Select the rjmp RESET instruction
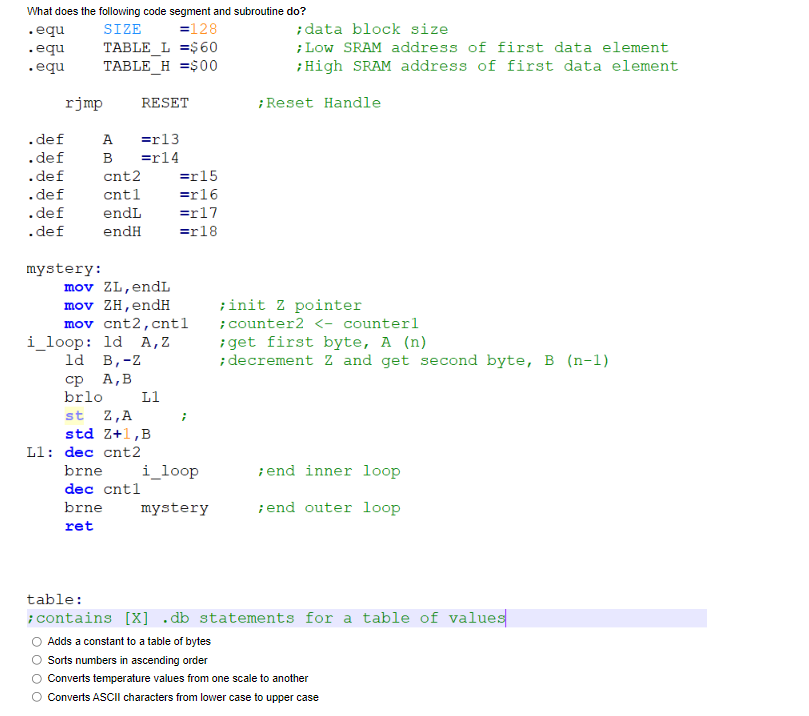Image resolution: width=809 pixels, height=716 pixels. 130,102
